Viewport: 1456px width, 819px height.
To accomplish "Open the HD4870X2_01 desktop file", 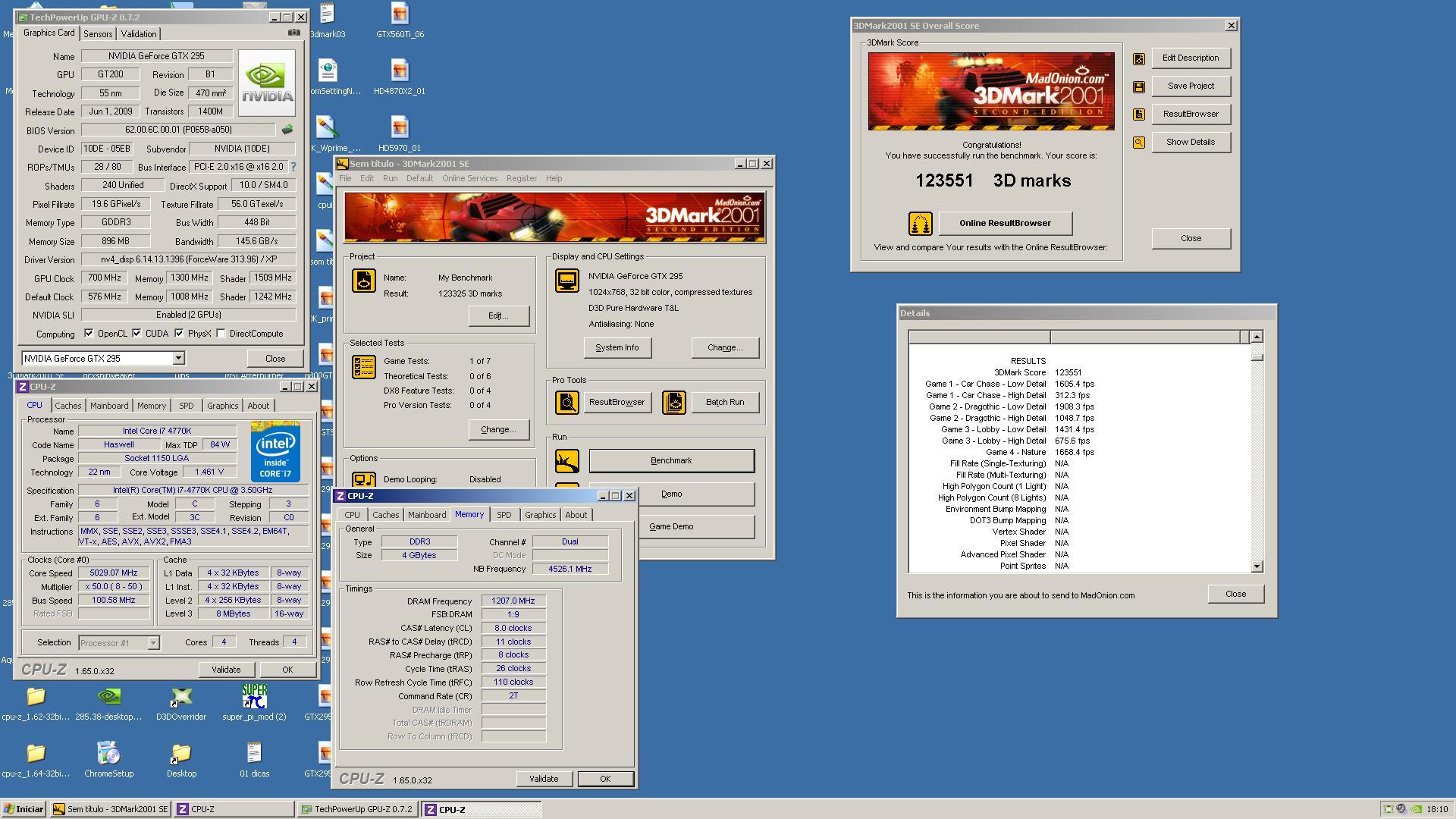I will [x=400, y=77].
